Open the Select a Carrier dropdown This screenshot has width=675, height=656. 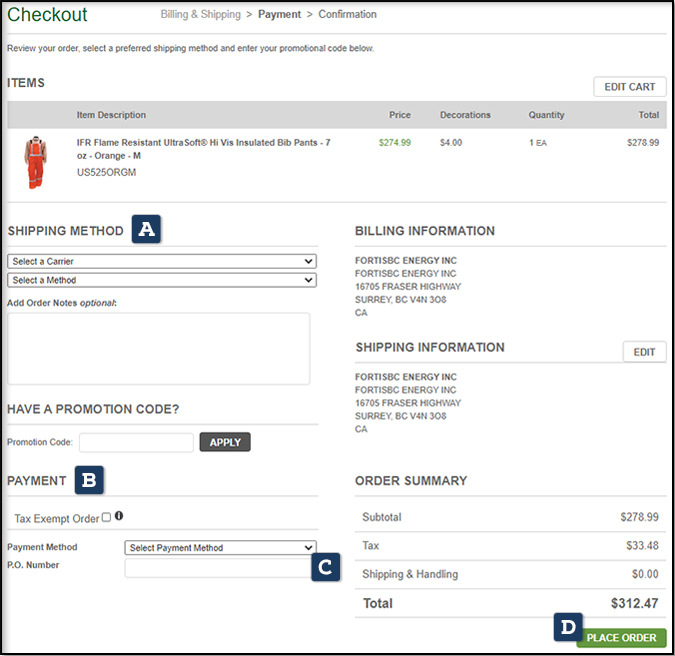pos(161,261)
